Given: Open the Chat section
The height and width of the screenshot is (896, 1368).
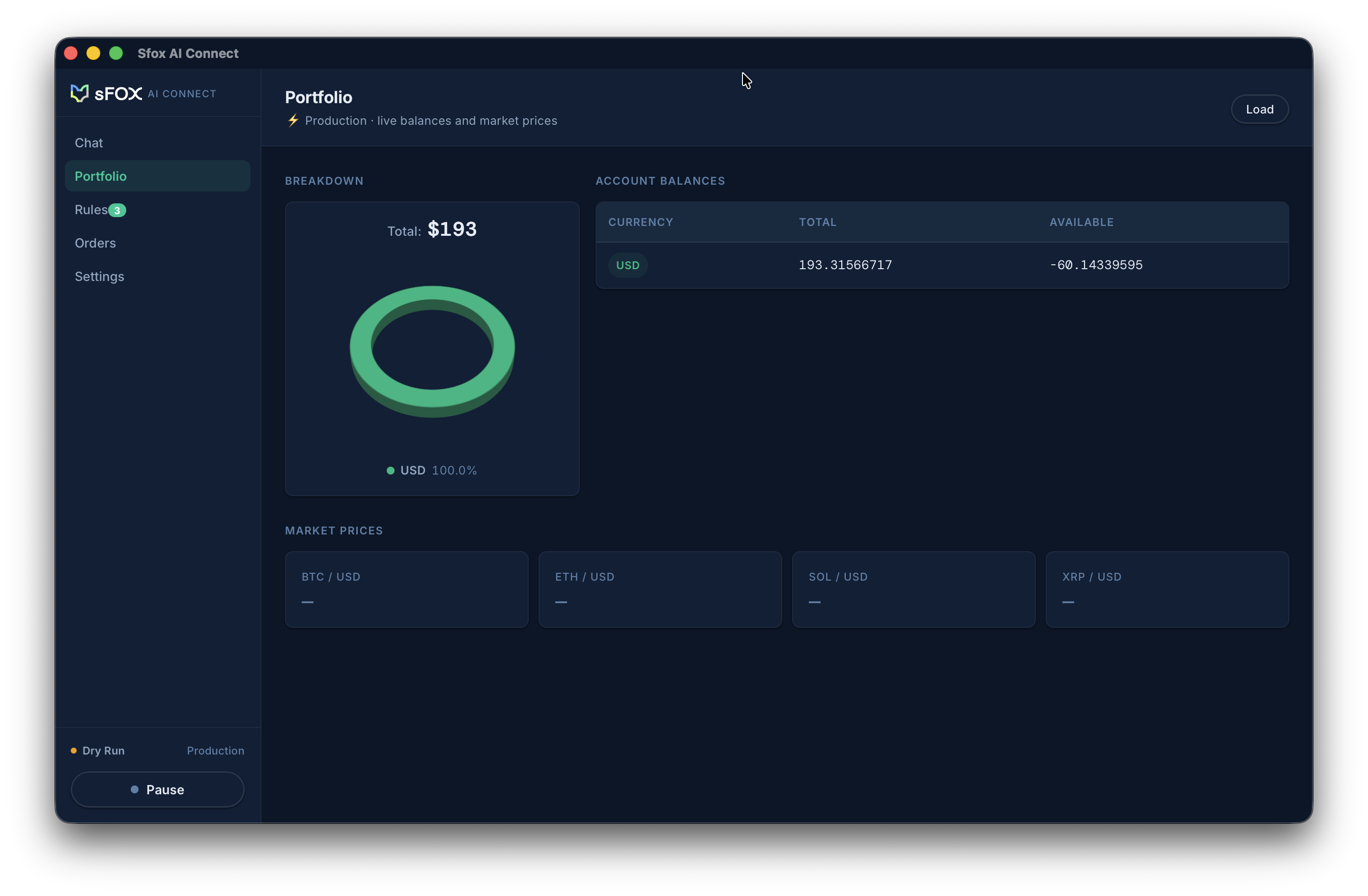Looking at the screenshot, I should [158, 142].
